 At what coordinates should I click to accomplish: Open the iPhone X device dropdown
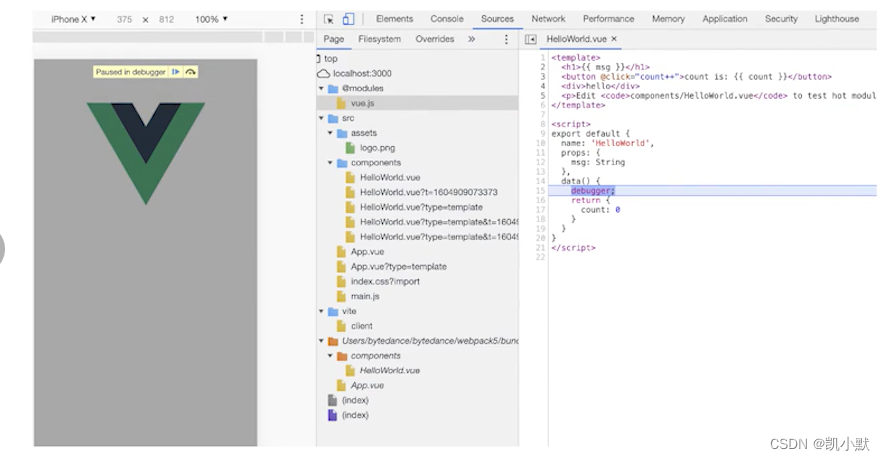(x=73, y=19)
